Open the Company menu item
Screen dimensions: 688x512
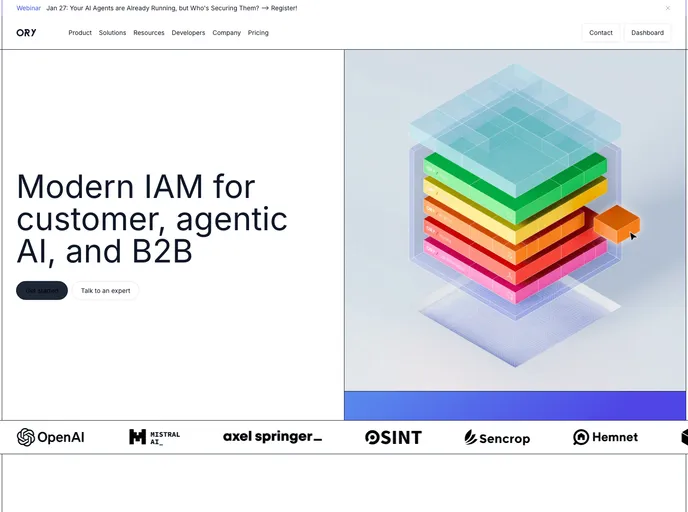click(226, 33)
